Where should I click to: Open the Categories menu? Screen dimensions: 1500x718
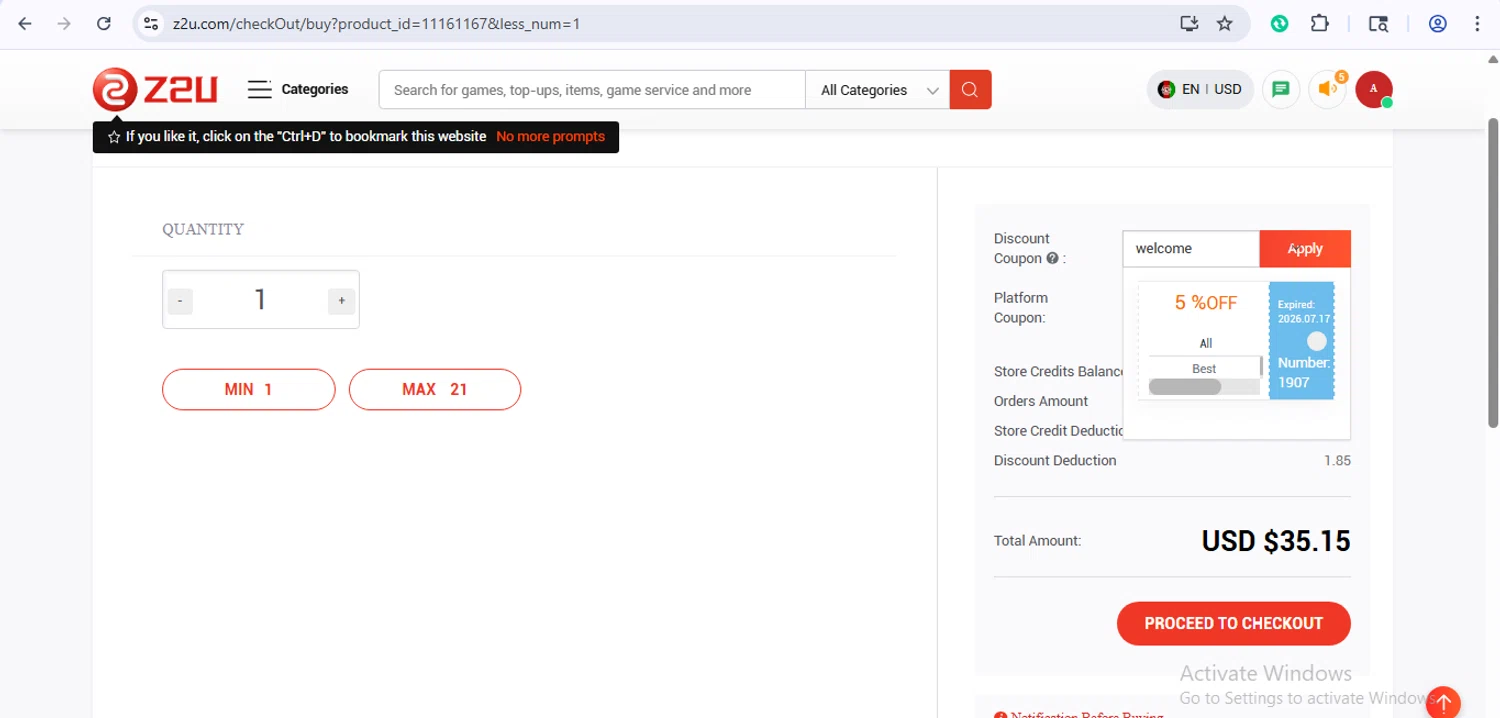point(298,89)
